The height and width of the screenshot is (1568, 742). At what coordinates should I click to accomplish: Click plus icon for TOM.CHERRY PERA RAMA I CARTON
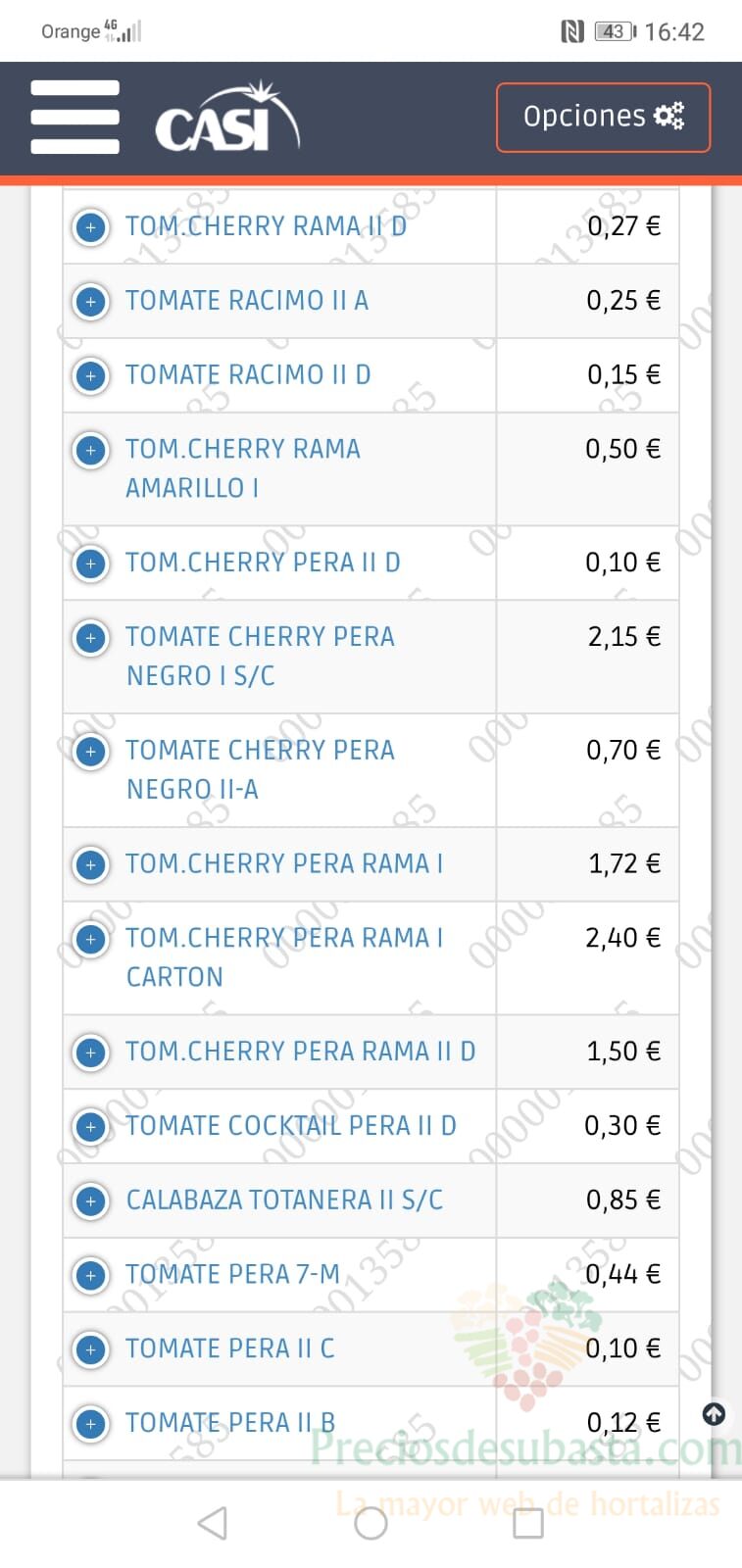point(91,940)
